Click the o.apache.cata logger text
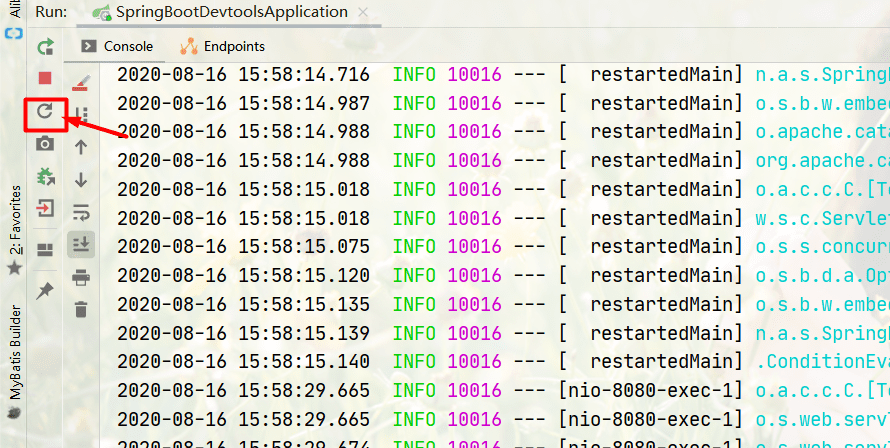 click(x=822, y=132)
